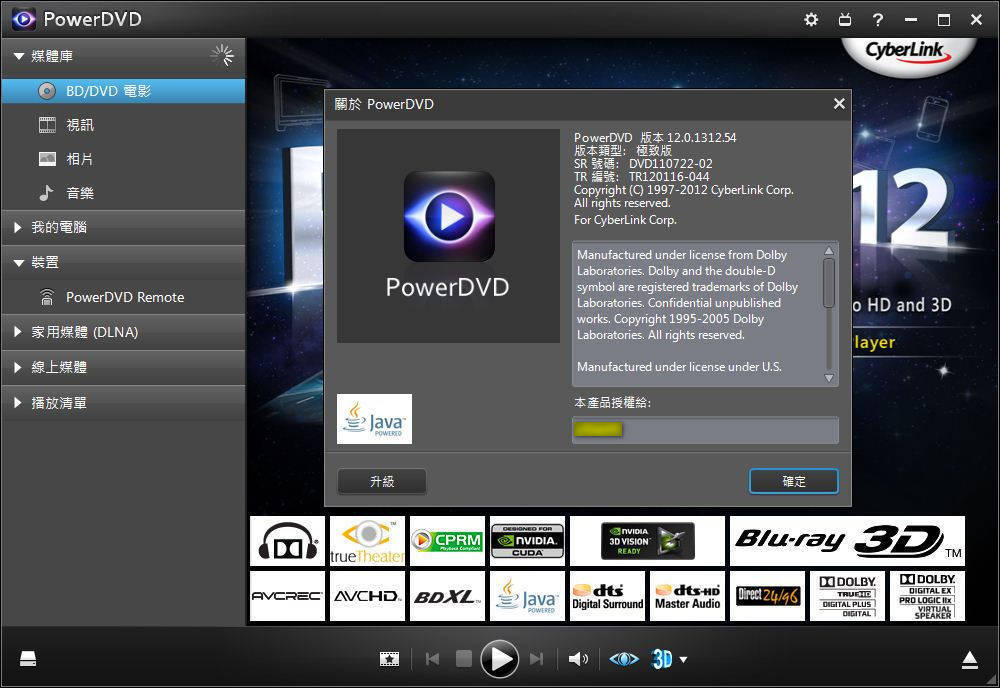
Task: Select PowerDVD Remote device entry
Action: 123,297
